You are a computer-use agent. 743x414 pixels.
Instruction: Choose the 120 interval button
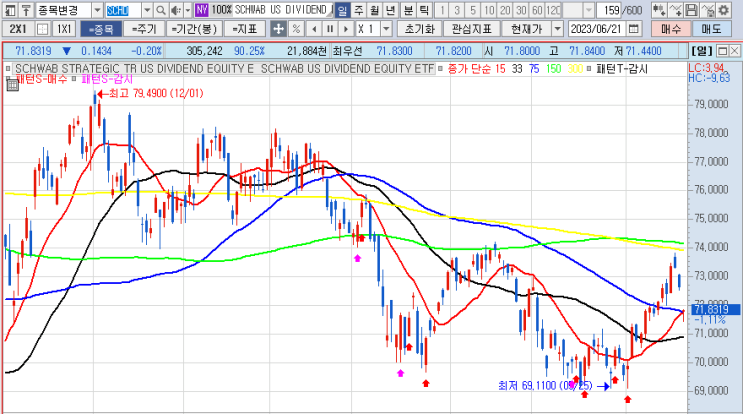553,10
